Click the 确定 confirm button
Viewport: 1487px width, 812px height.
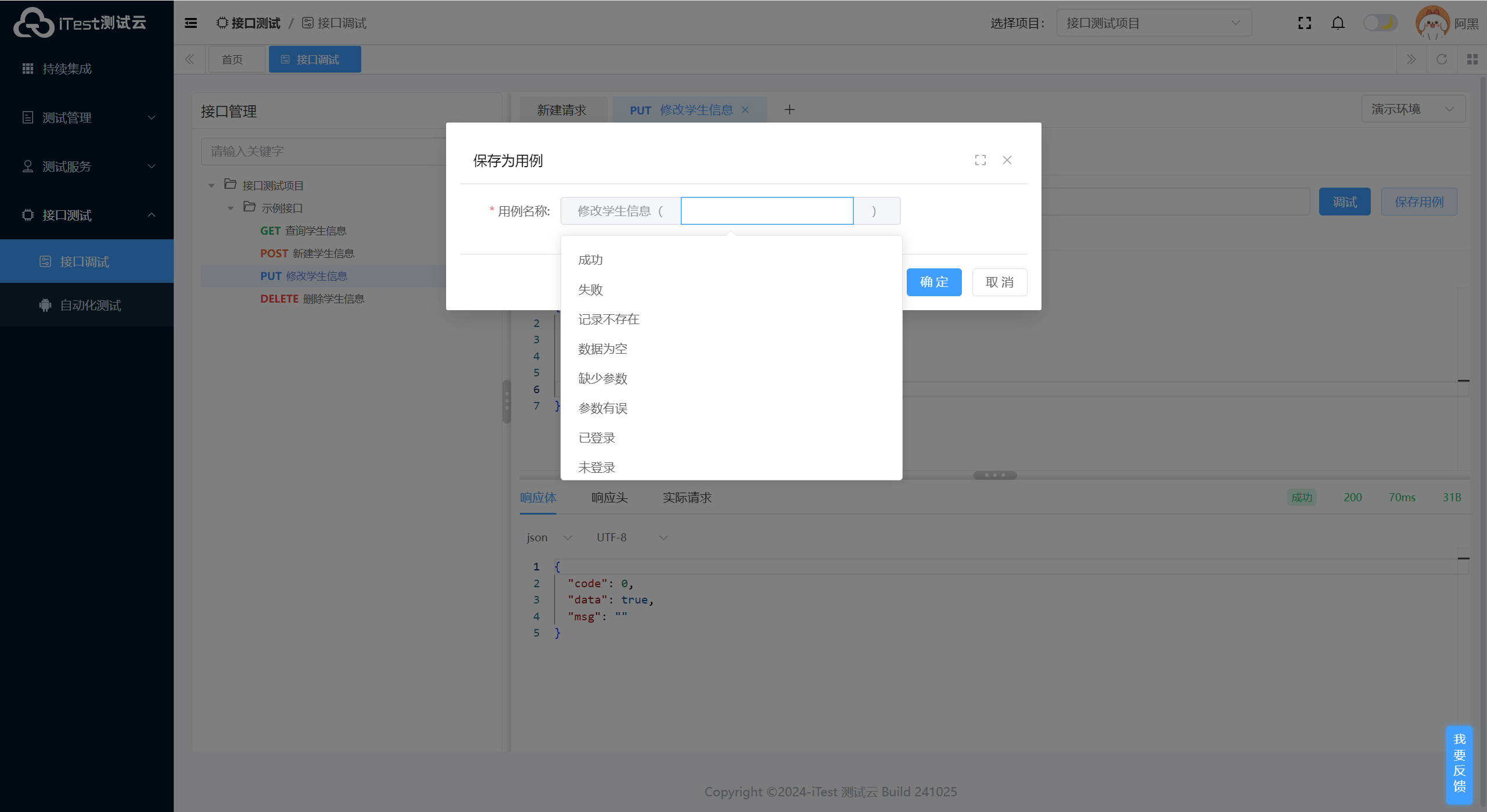click(933, 282)
